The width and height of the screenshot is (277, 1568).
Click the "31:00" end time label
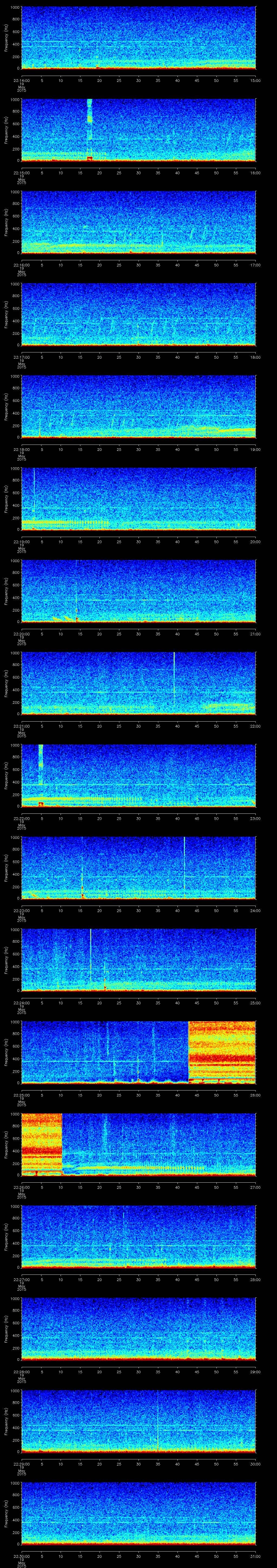coord(256,1556)
